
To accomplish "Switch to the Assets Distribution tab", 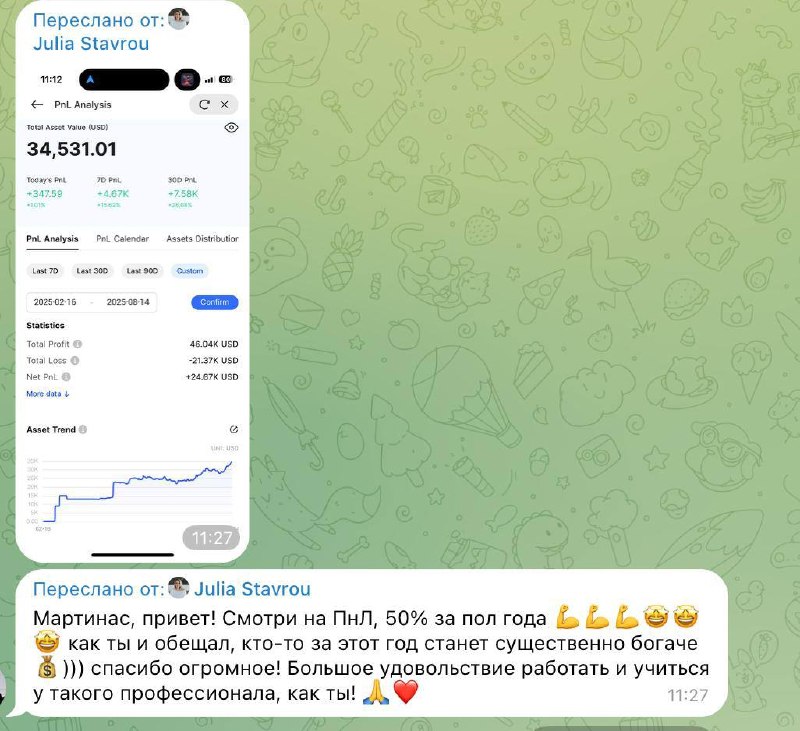I will point(203,239).
